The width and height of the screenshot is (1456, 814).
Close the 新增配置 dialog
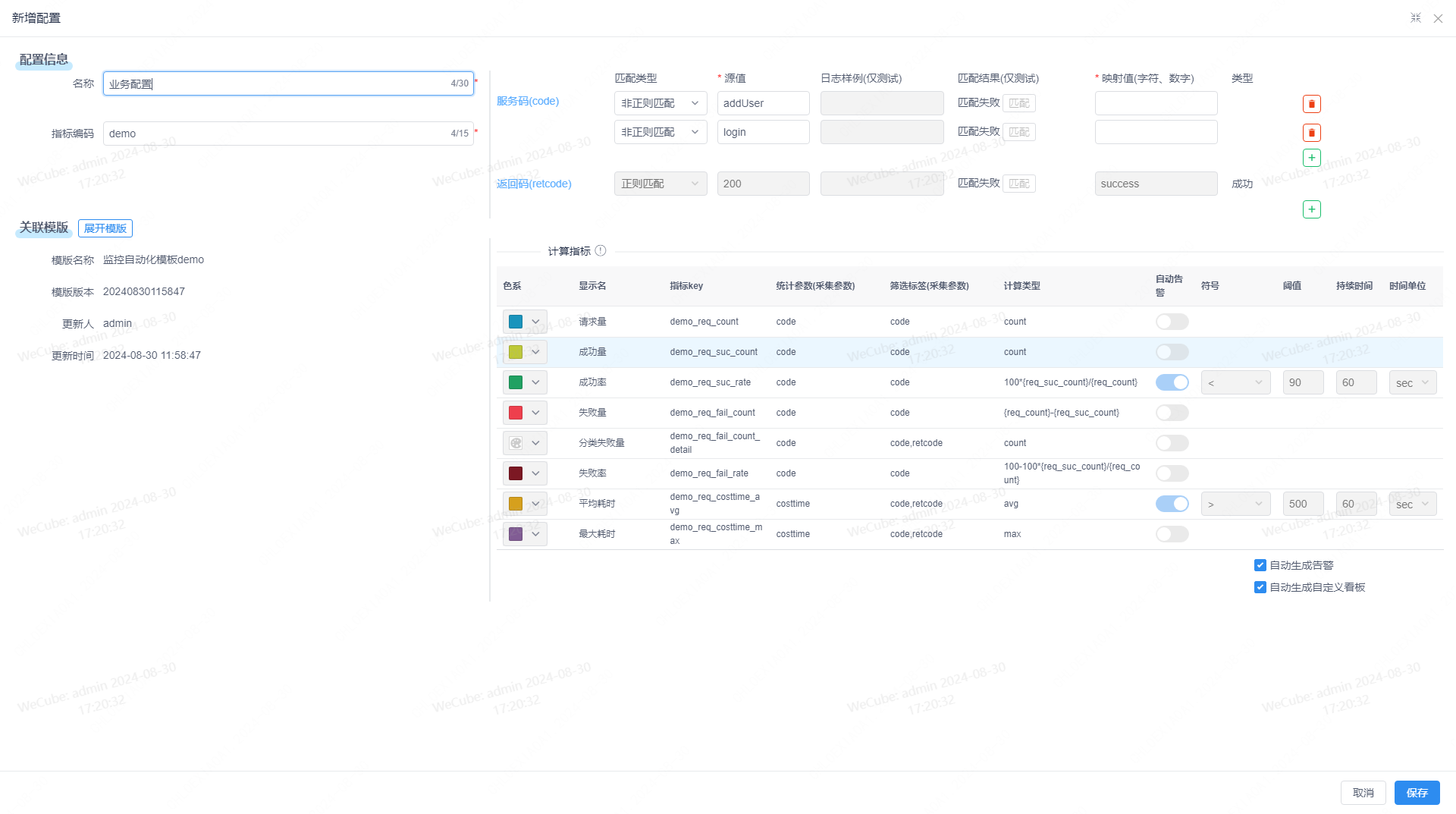click(x=1438, y=18)
